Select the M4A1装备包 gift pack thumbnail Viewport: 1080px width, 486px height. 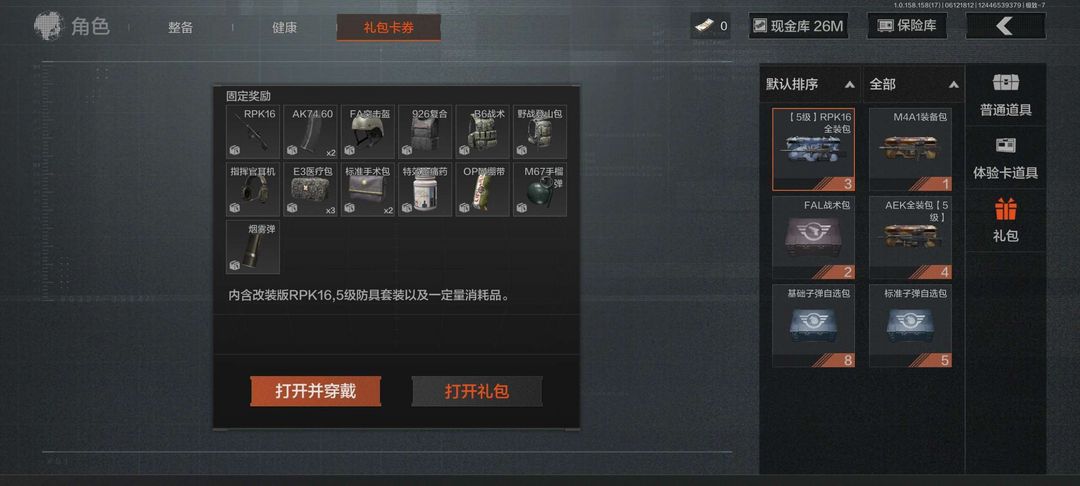click(x=911, y=149)
